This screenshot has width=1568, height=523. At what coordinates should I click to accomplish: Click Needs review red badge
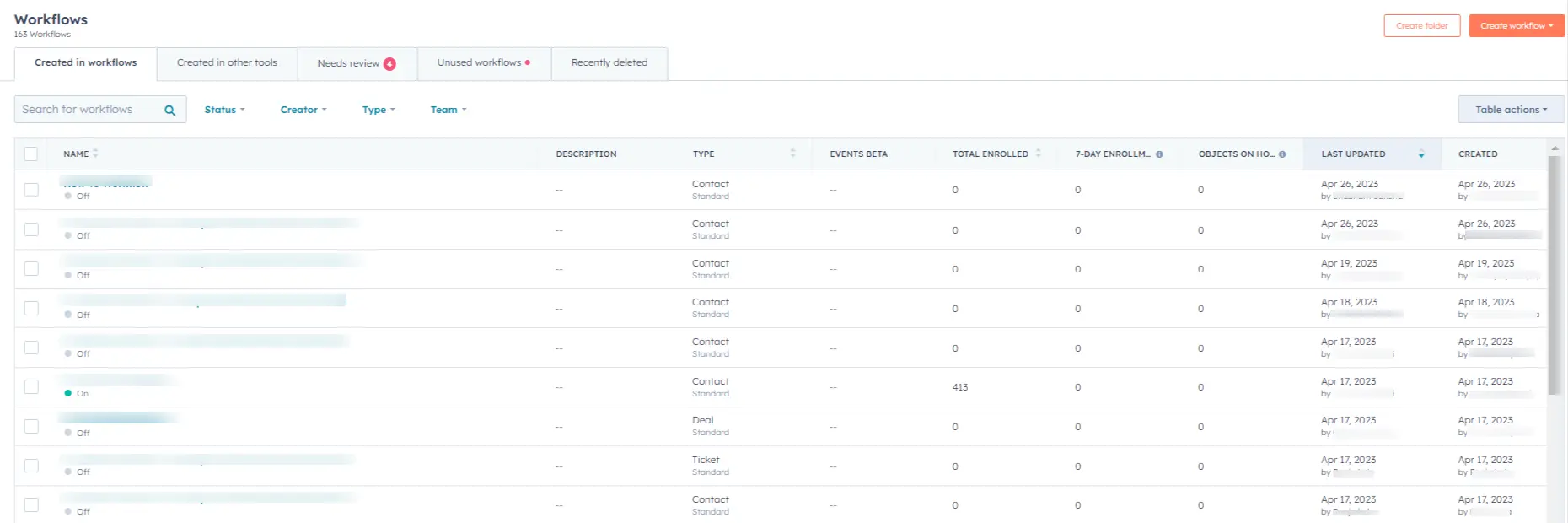click(x=389, y=63)
